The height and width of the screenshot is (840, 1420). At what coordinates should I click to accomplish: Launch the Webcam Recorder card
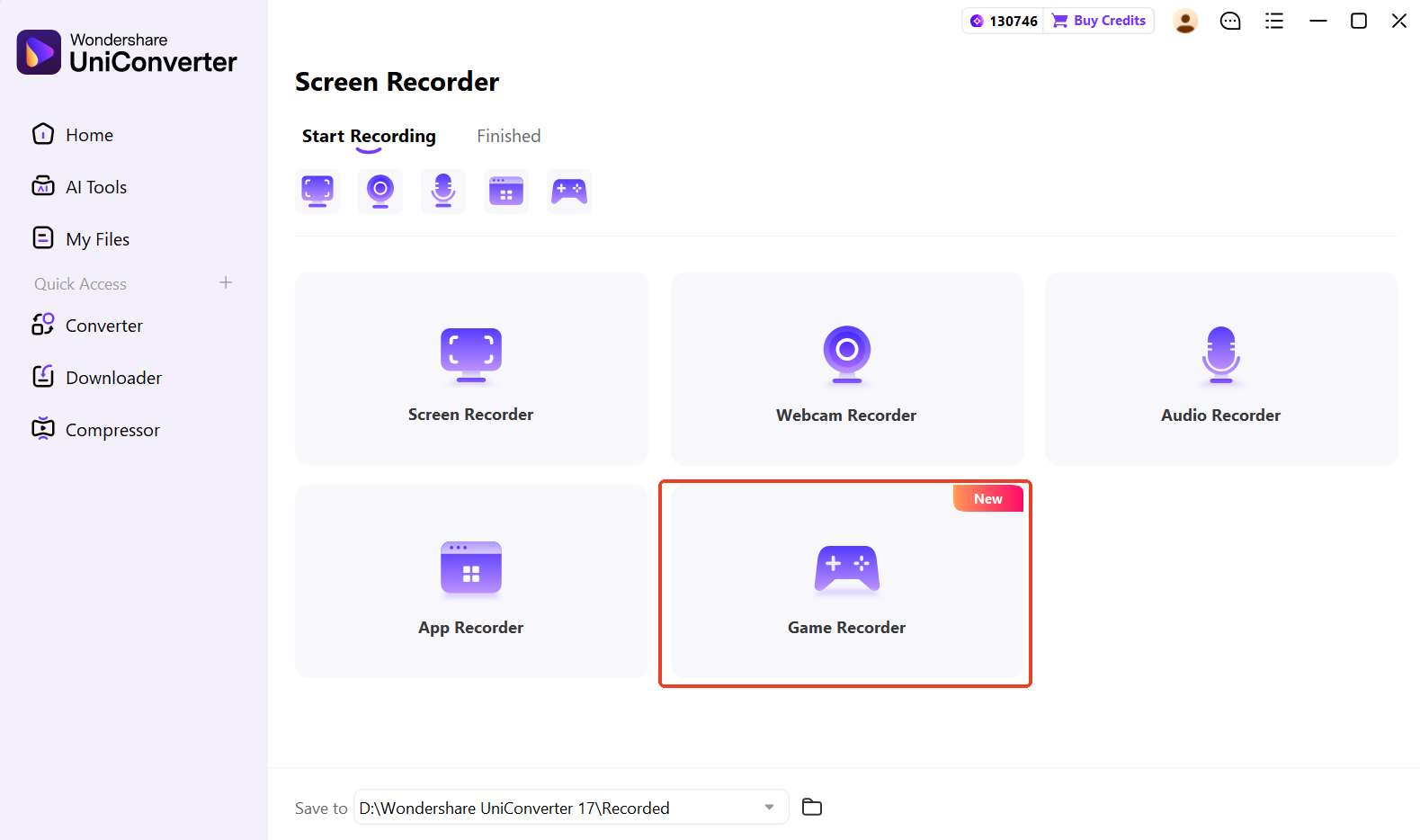847,369
